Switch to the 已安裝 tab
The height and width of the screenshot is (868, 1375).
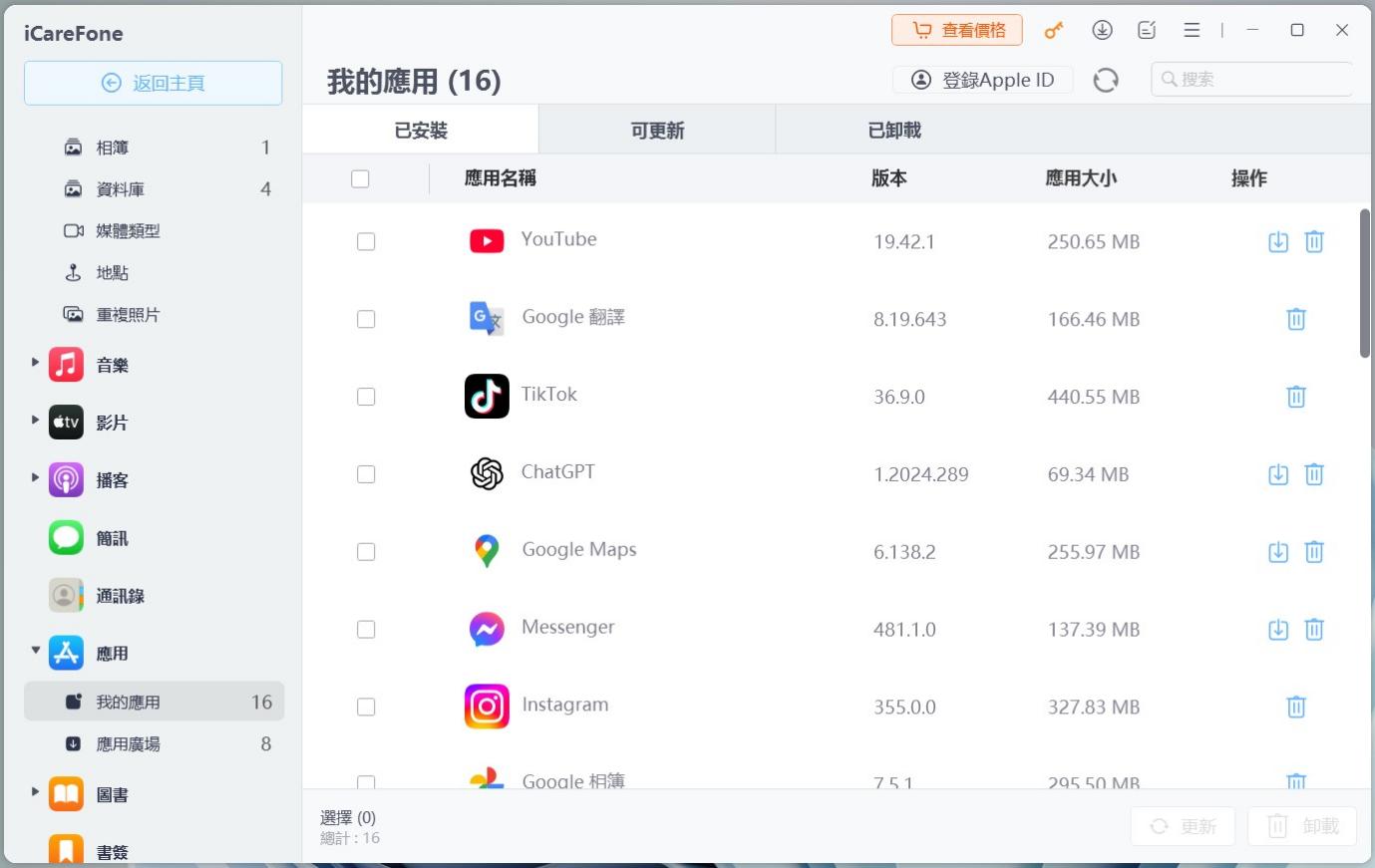(421, 130)
